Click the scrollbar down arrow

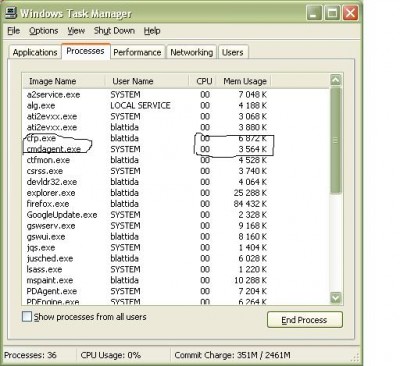(x=336, y=297)
